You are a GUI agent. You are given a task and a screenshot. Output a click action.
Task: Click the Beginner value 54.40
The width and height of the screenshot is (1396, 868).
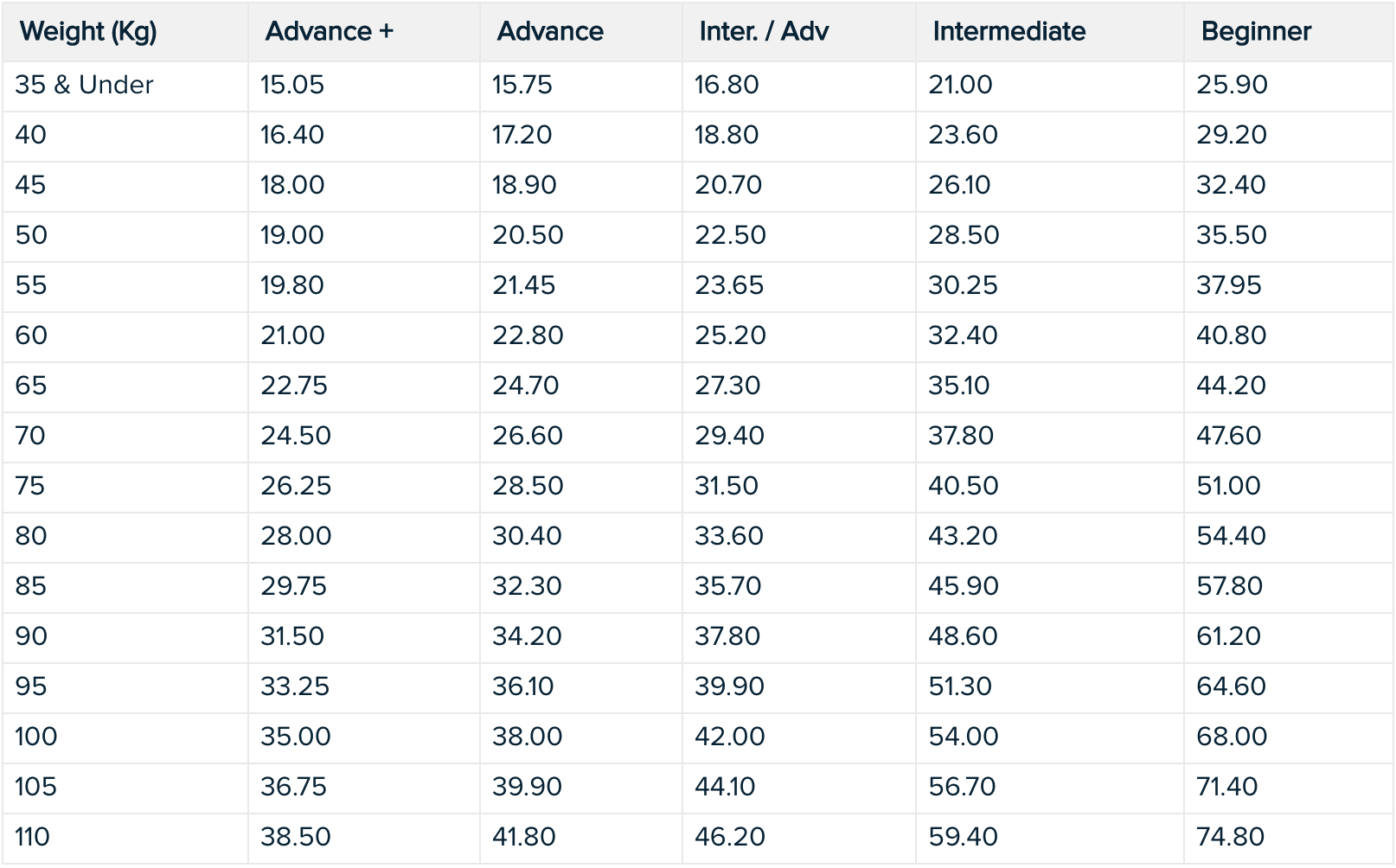pyautogui.click(x=1231, y=536)
